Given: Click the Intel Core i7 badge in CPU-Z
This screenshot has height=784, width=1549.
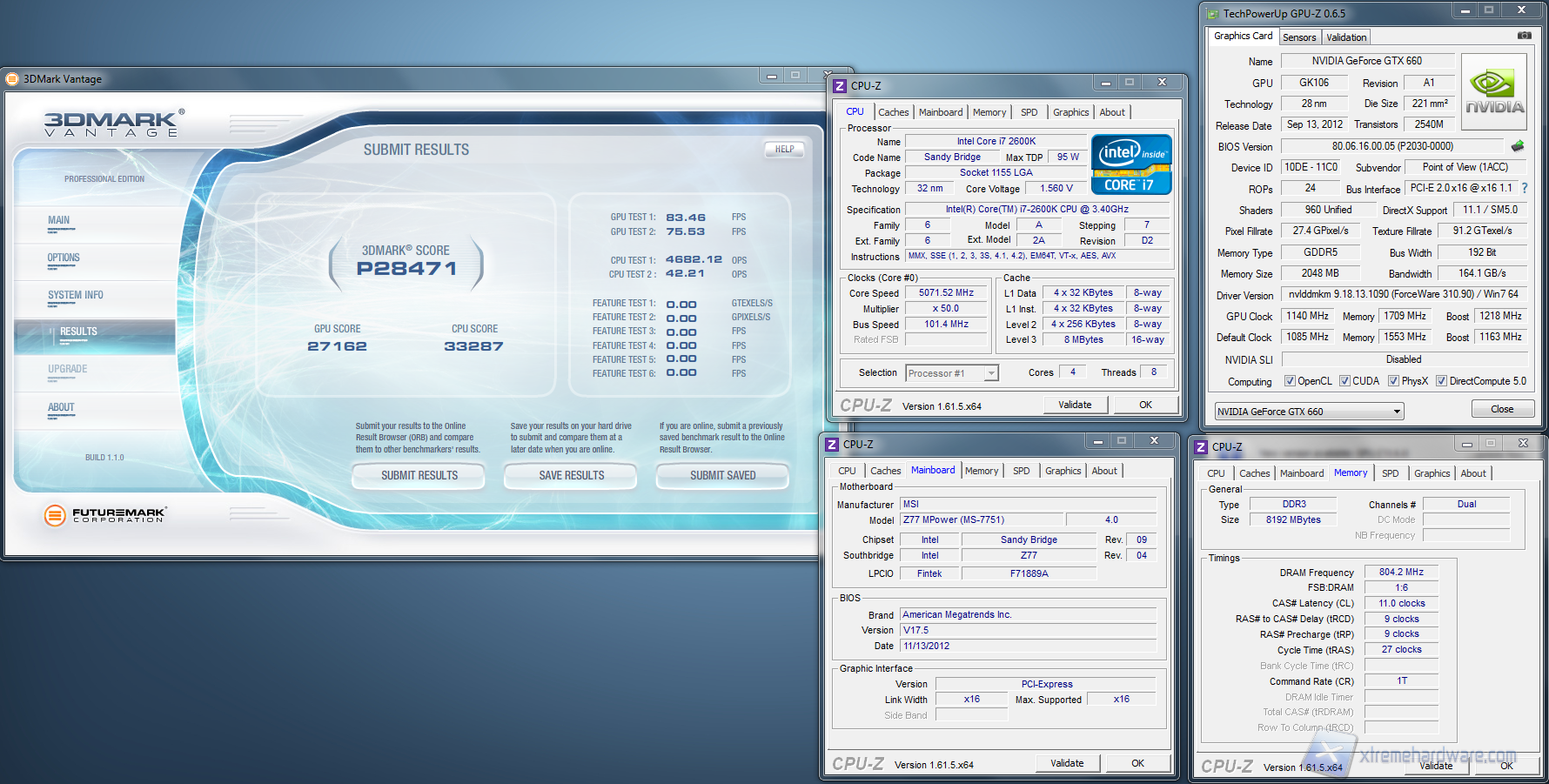Looking at the screenshot, I should 1131,164.
